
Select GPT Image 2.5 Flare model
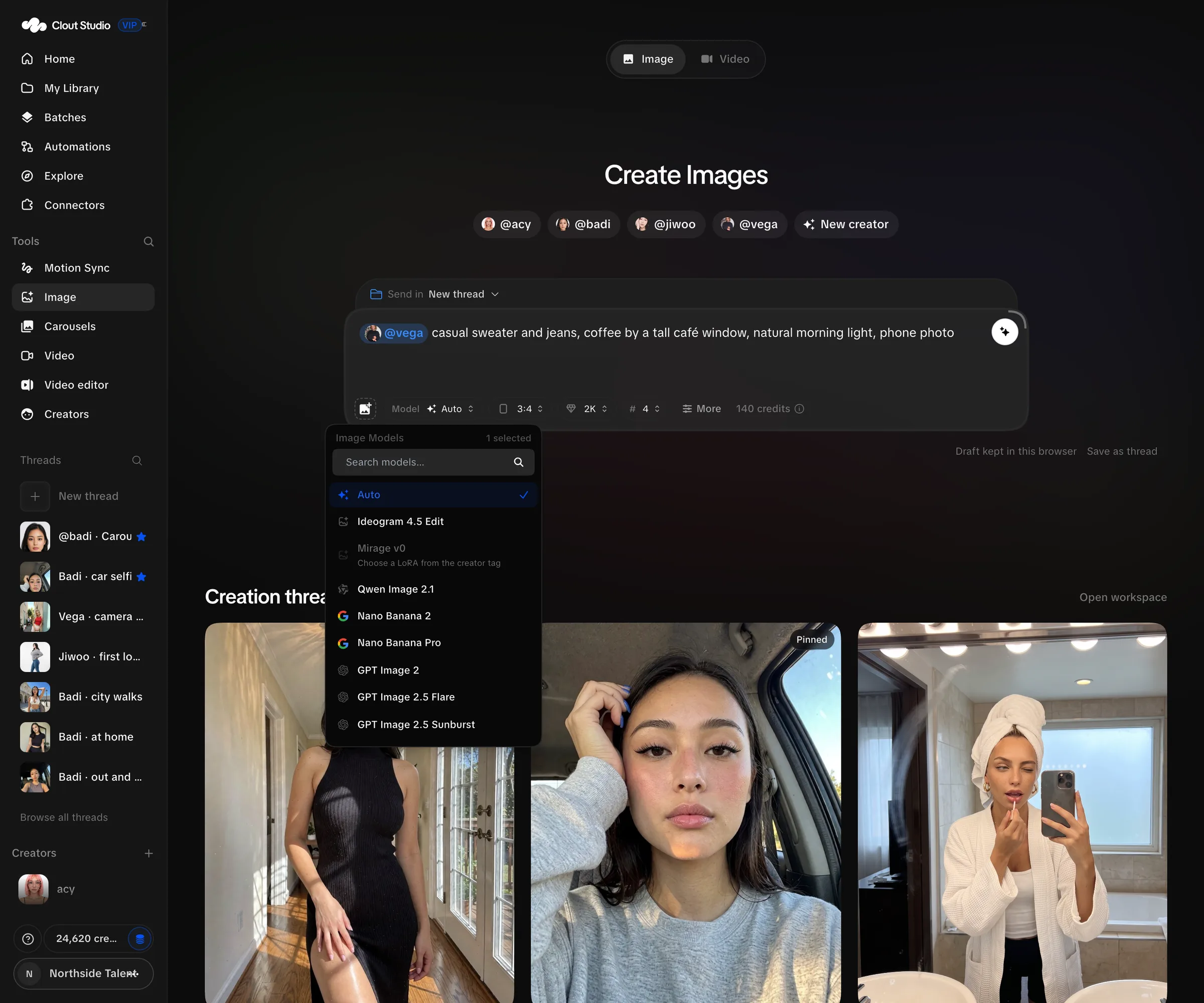click(x=433, y=697)
